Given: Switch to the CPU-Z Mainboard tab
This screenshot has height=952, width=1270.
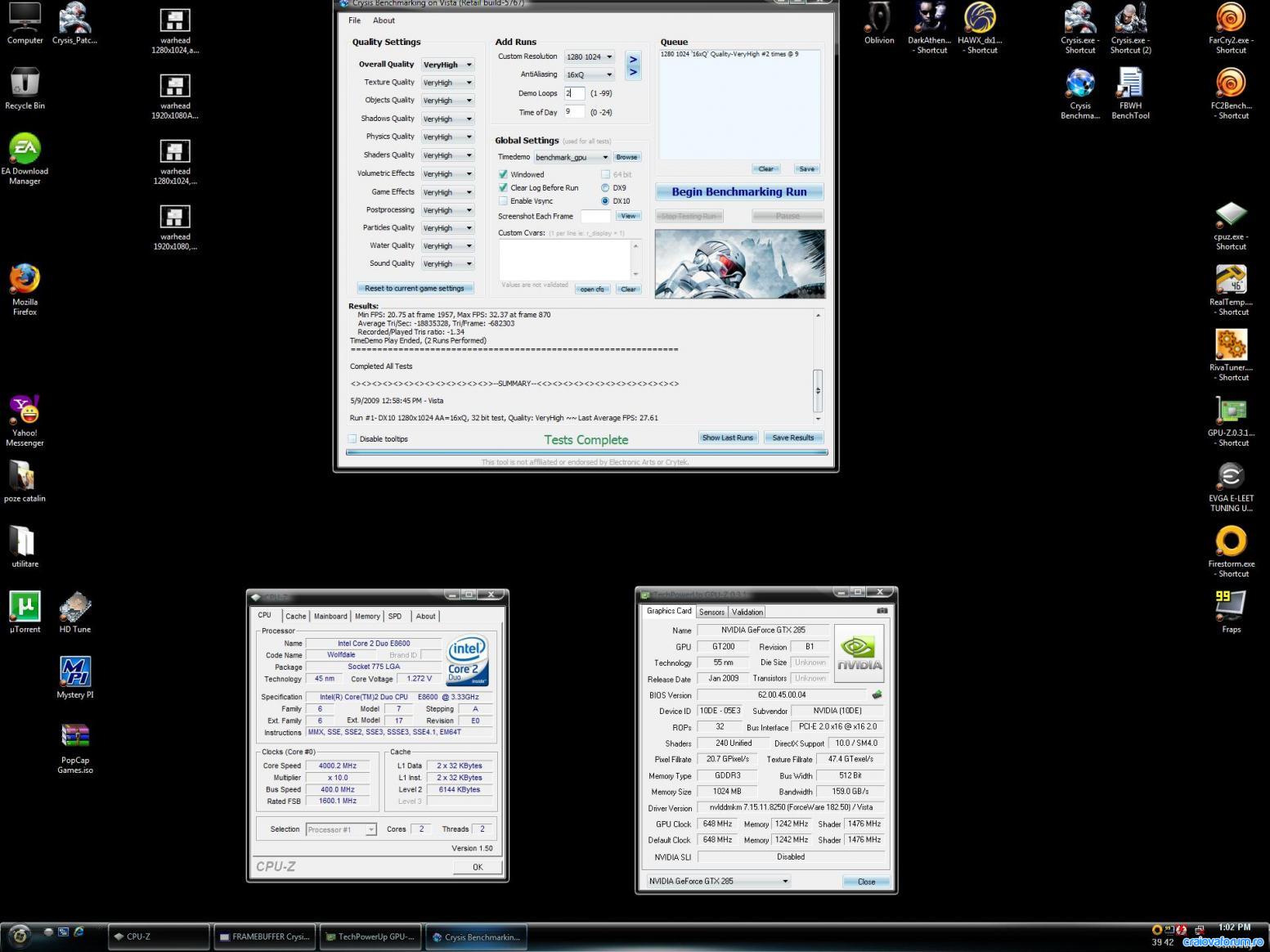Looking at the screenshot, I should (x=330, y=616).
